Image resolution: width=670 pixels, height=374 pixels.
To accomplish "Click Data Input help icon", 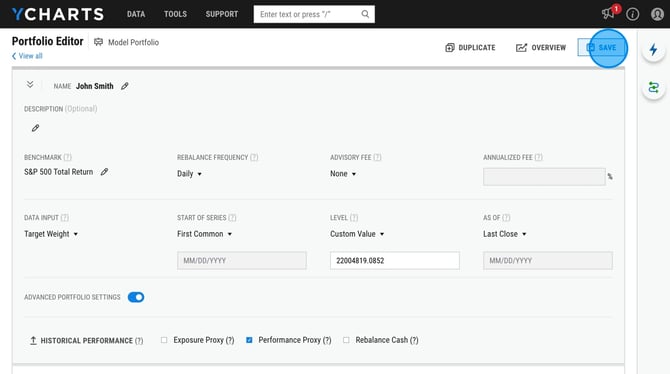I will click(x=65, y=218).
